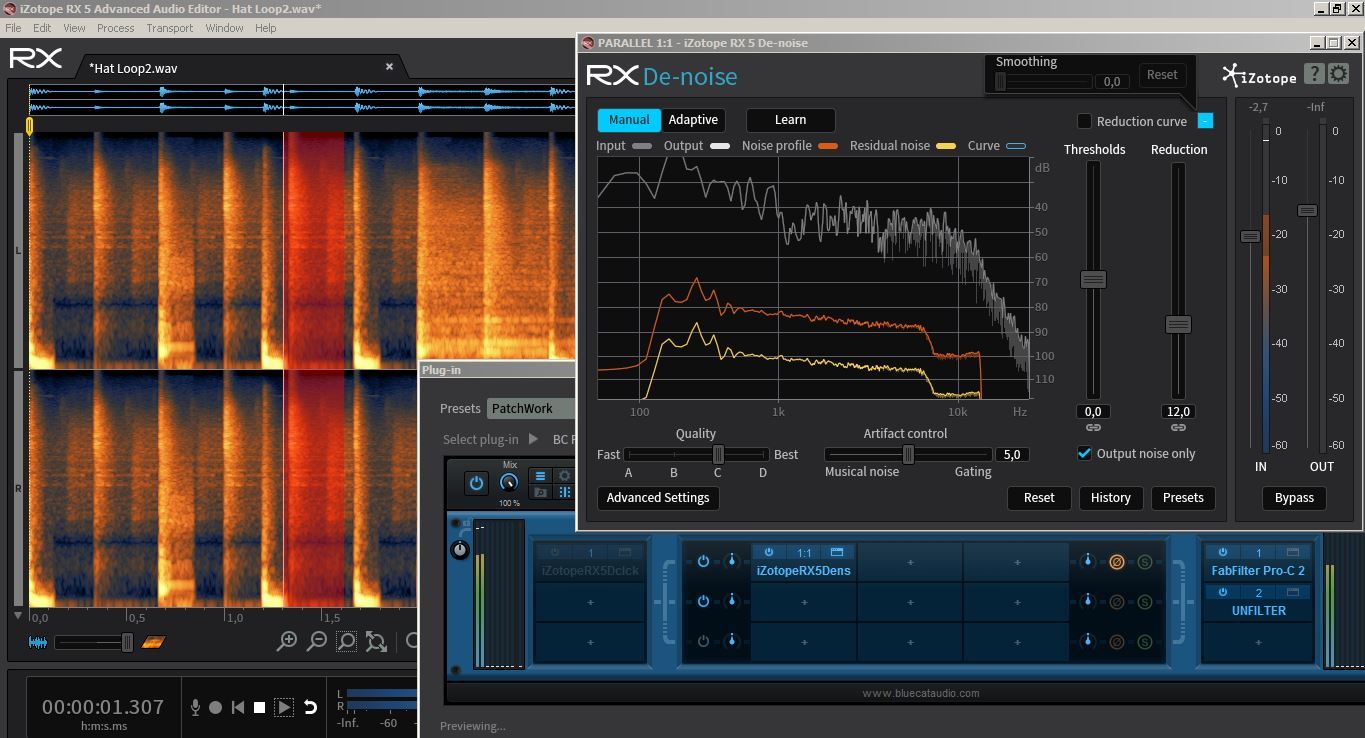This screenshot has height=738, width=1365.
Task: Click the Bypass button under meters
Action: coord(1294,498)
